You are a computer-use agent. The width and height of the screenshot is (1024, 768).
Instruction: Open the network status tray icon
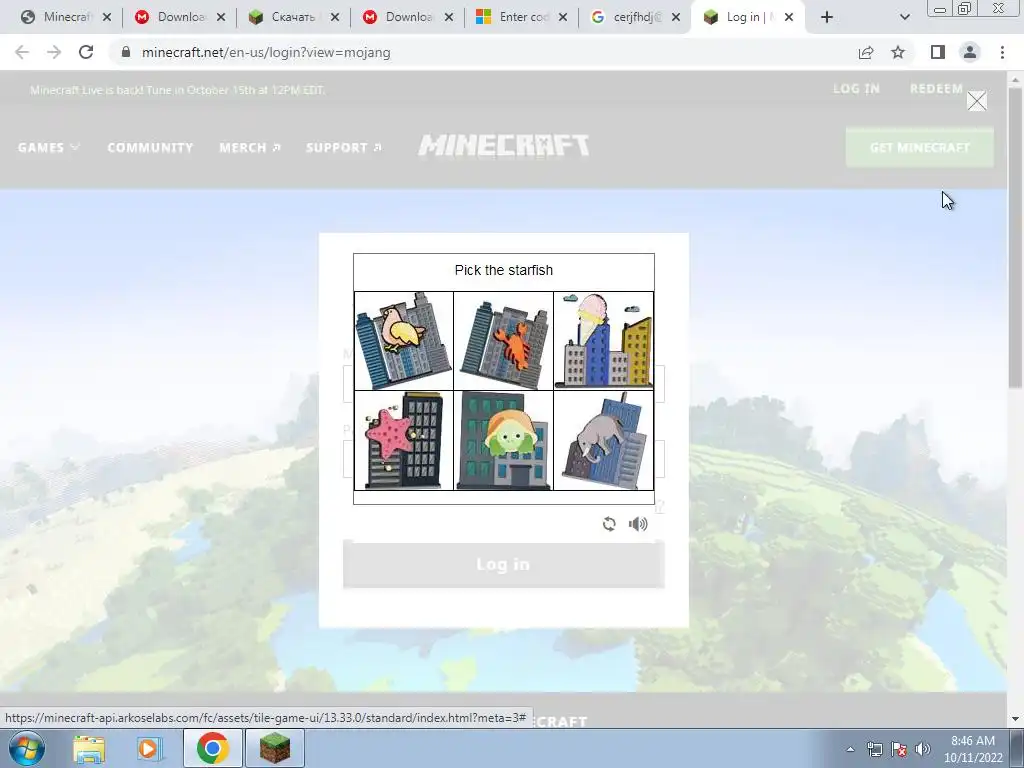point(874,749)
